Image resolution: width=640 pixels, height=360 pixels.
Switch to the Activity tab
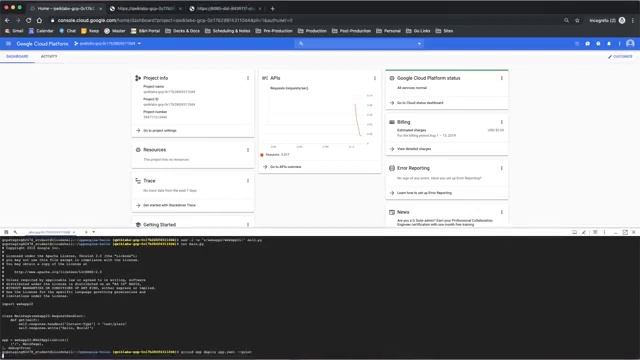(49, 56)
